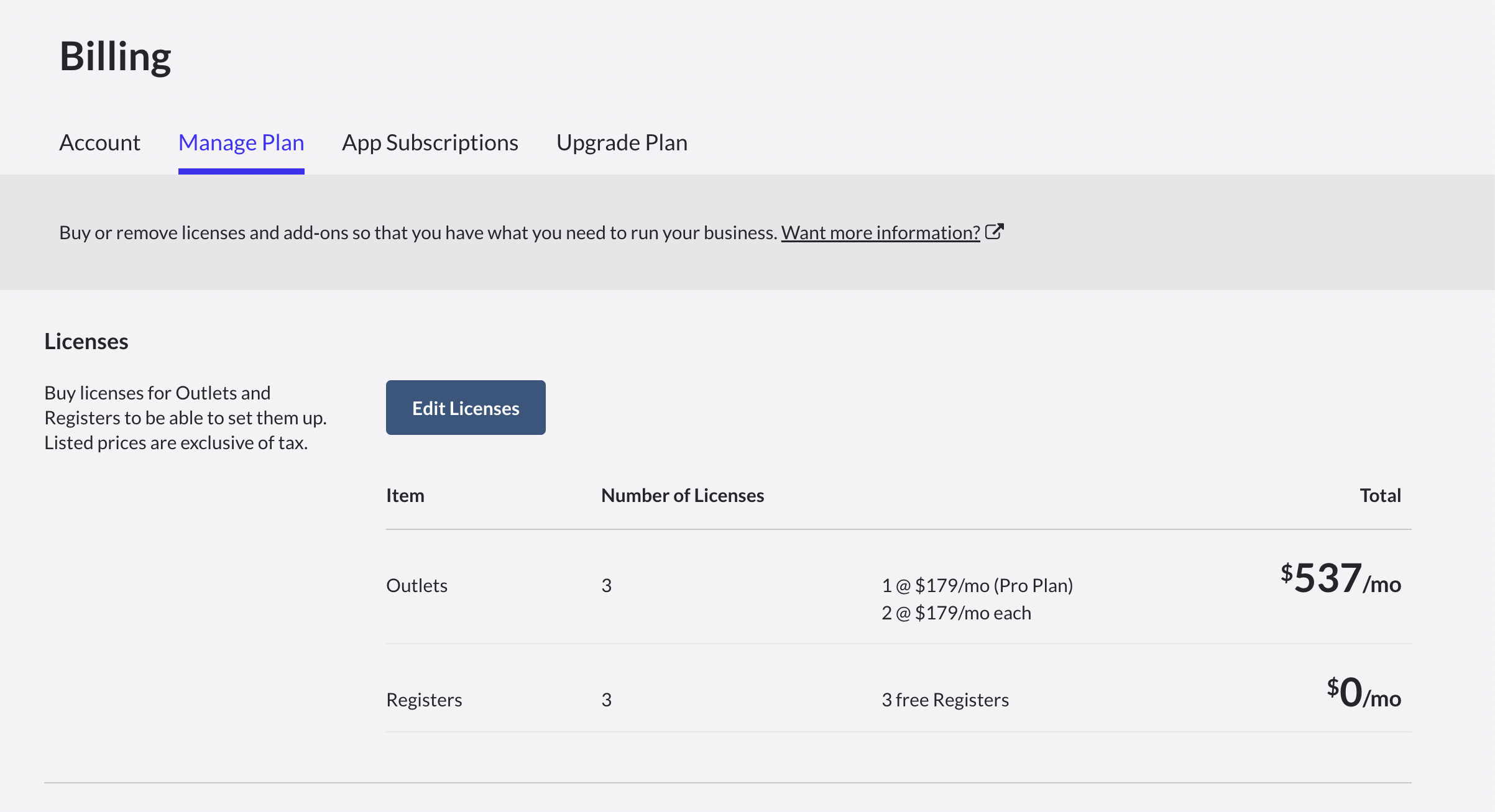Click the "2 @ $179/mo each" text
1495x812 pixels.
click(x=956, y=613)
